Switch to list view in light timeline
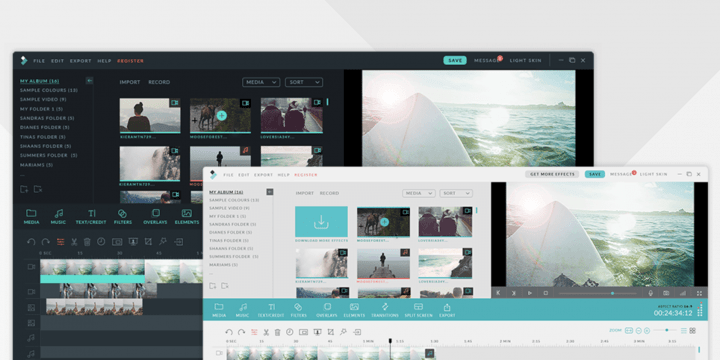Image resolution: width=720 pixels, height=360 pixels. click(x=684, y=331)
